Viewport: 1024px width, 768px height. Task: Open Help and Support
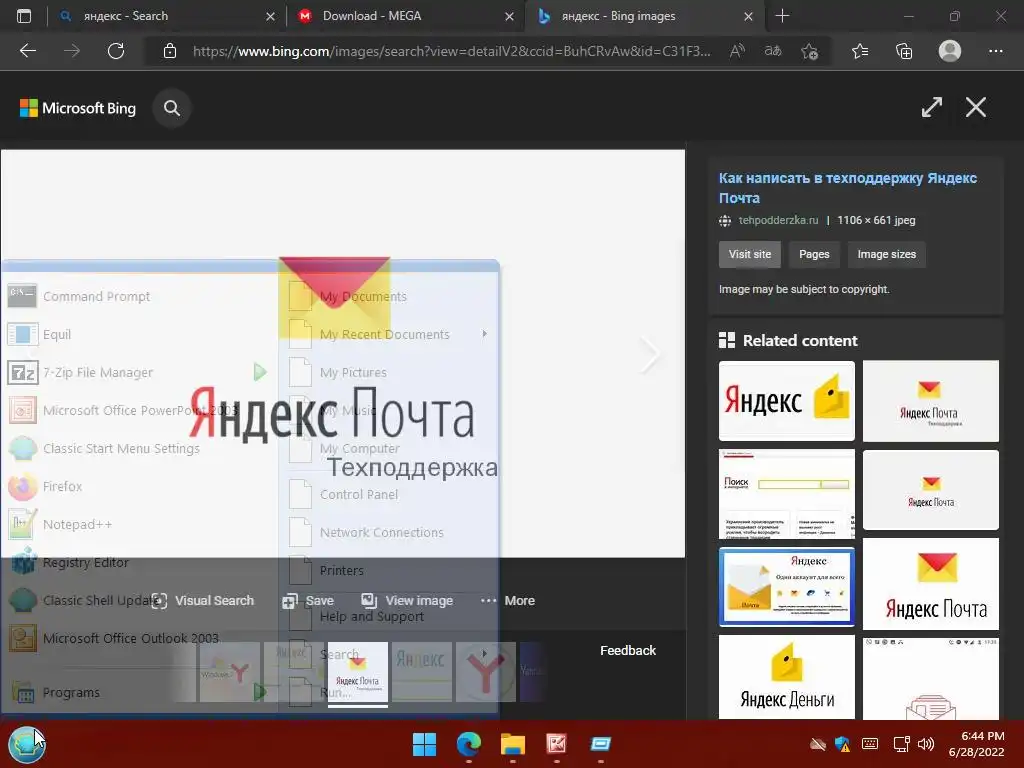point(372,616)
